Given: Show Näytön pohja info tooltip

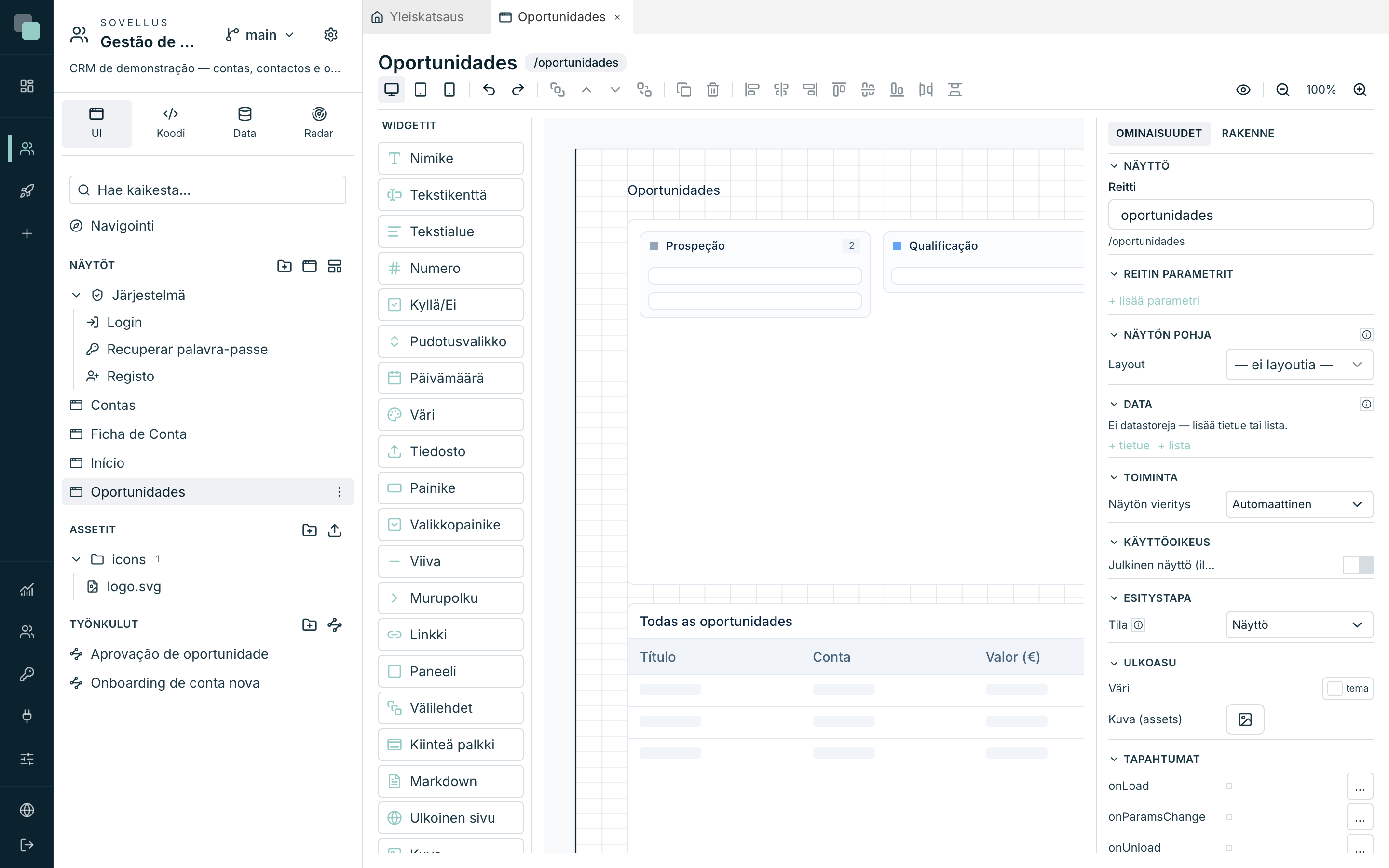Looking at the screenshot, I should click(x=1367, y=335).
